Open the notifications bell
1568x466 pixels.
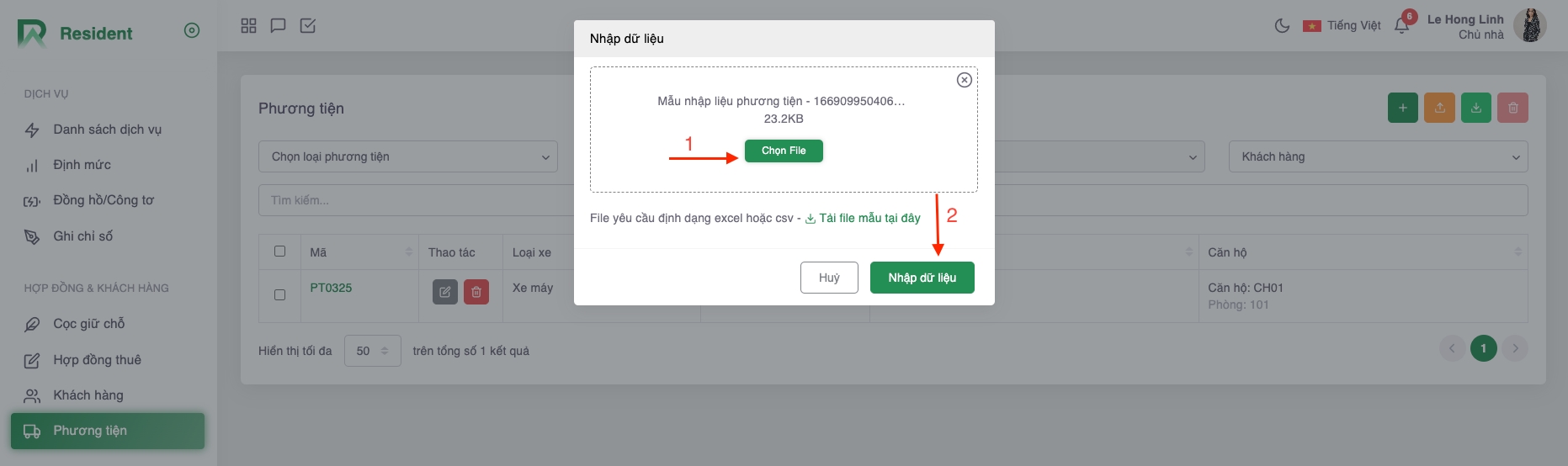click(1401, 25)
